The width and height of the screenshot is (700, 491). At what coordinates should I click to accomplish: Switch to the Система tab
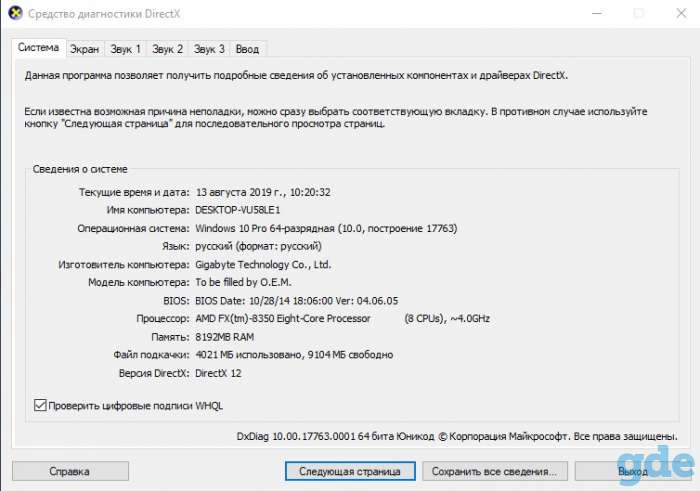tap(38, 47)
